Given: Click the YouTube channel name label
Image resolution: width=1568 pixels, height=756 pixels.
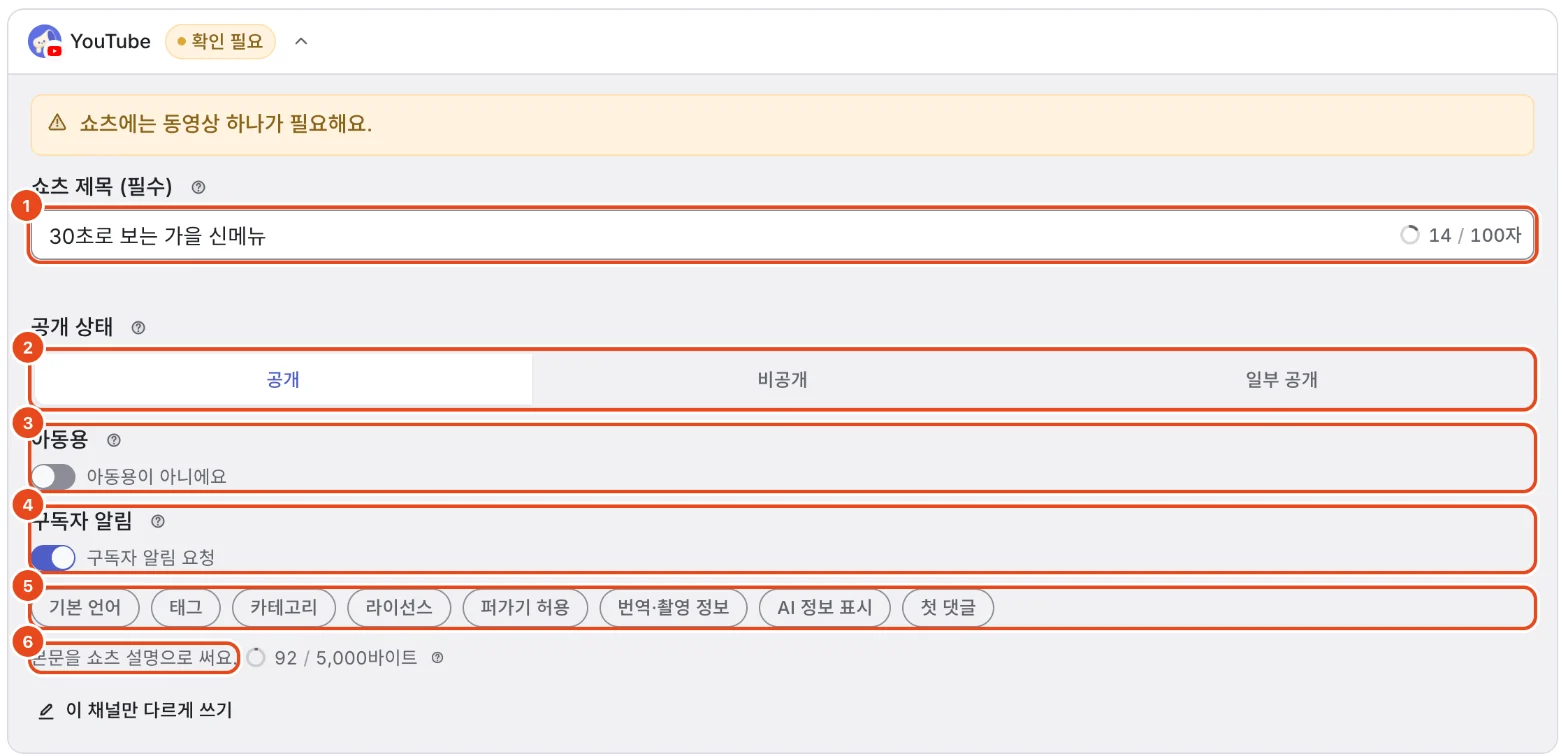Looking at the screenshot, I should [x=110, y=42].
